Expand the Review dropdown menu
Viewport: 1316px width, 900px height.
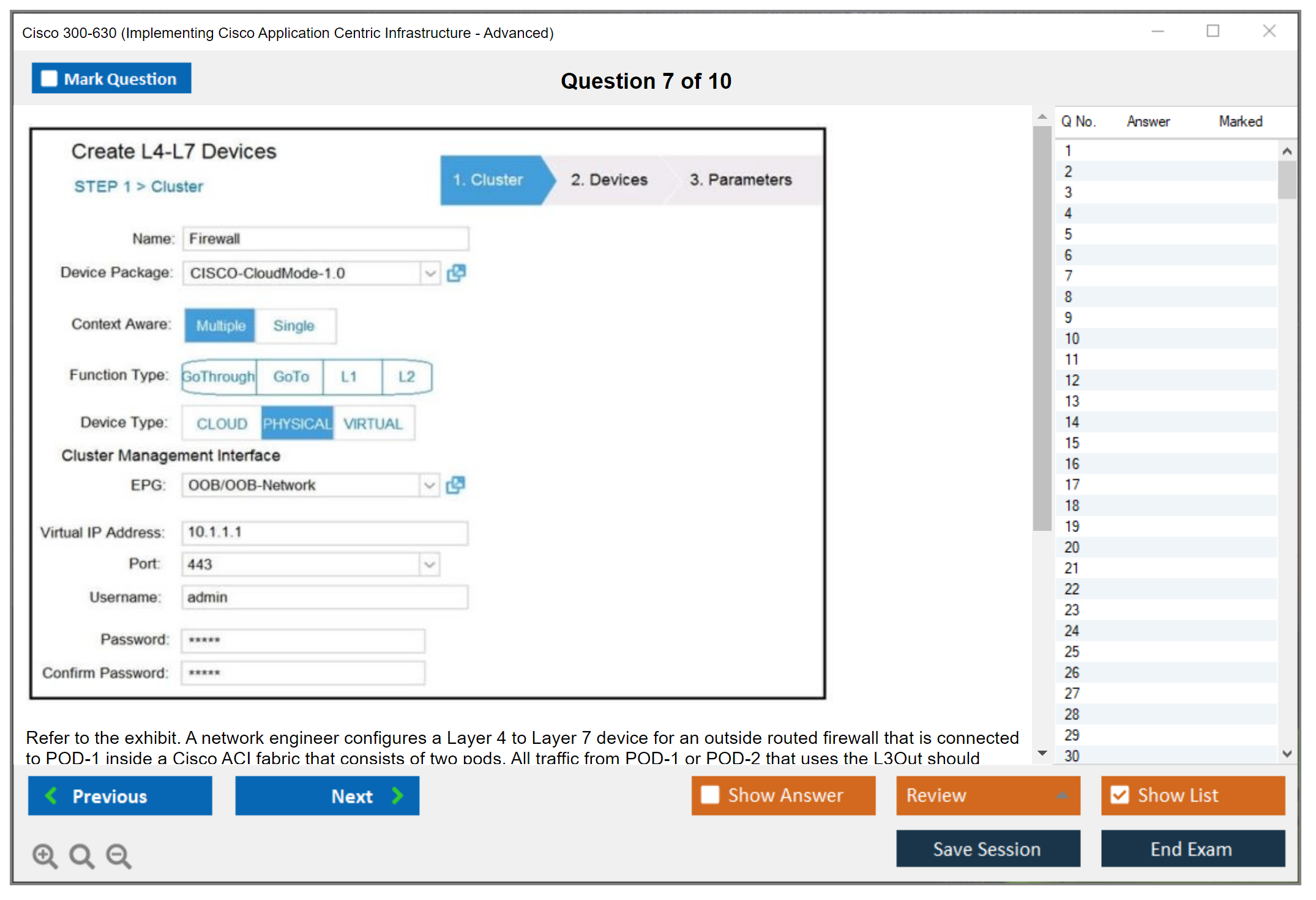tap(1062, 795)
